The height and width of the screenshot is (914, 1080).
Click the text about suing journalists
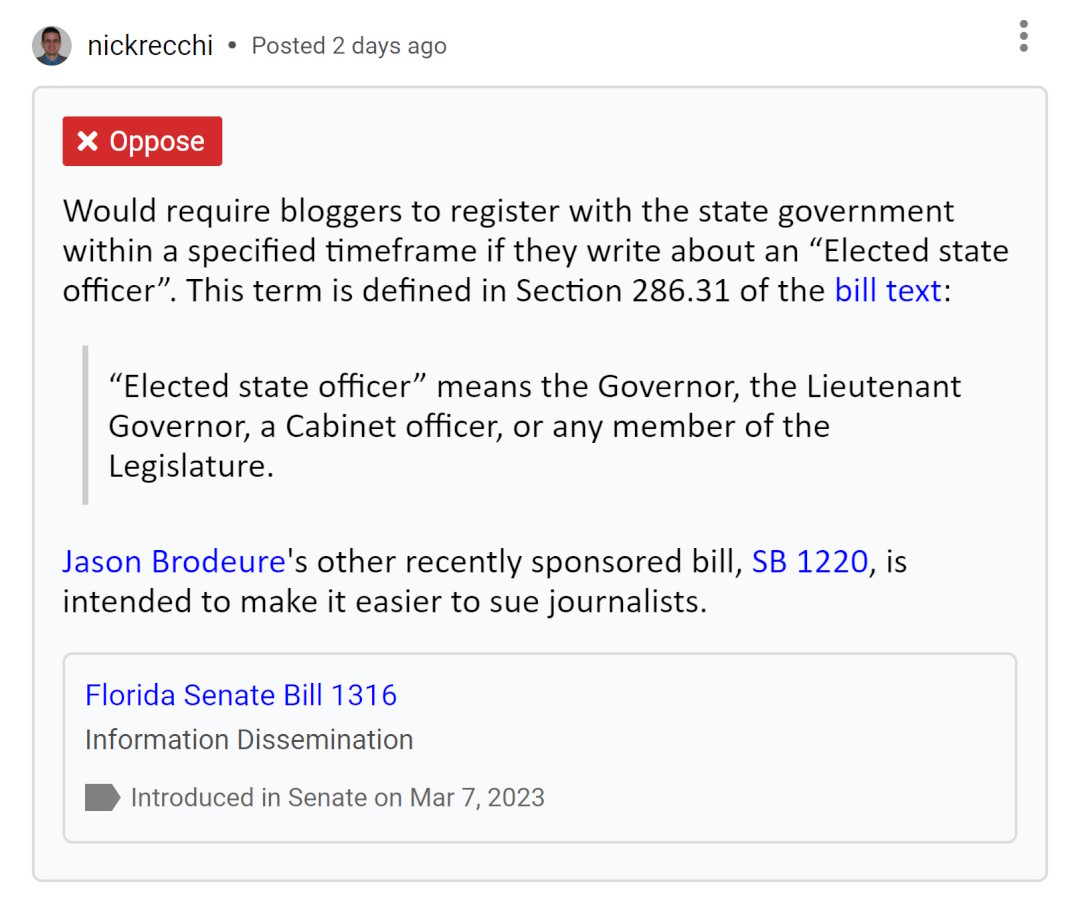[x=384, y=602]
